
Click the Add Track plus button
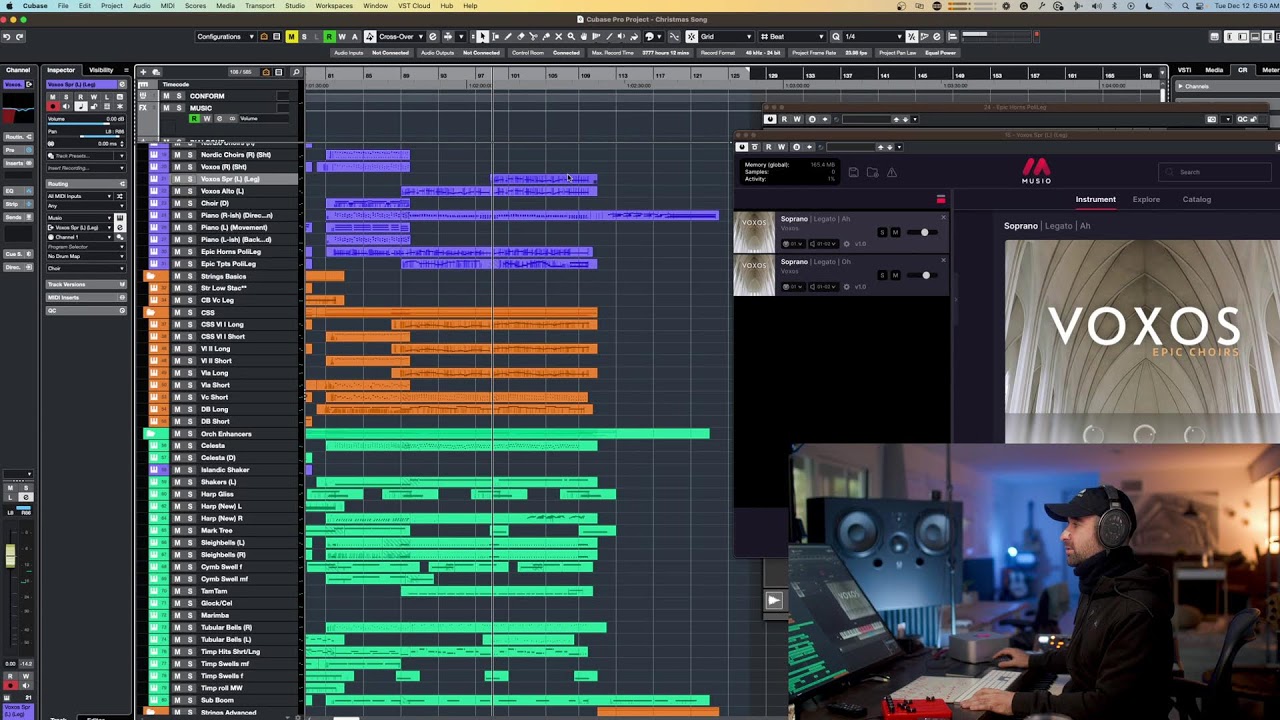[143, 72]
